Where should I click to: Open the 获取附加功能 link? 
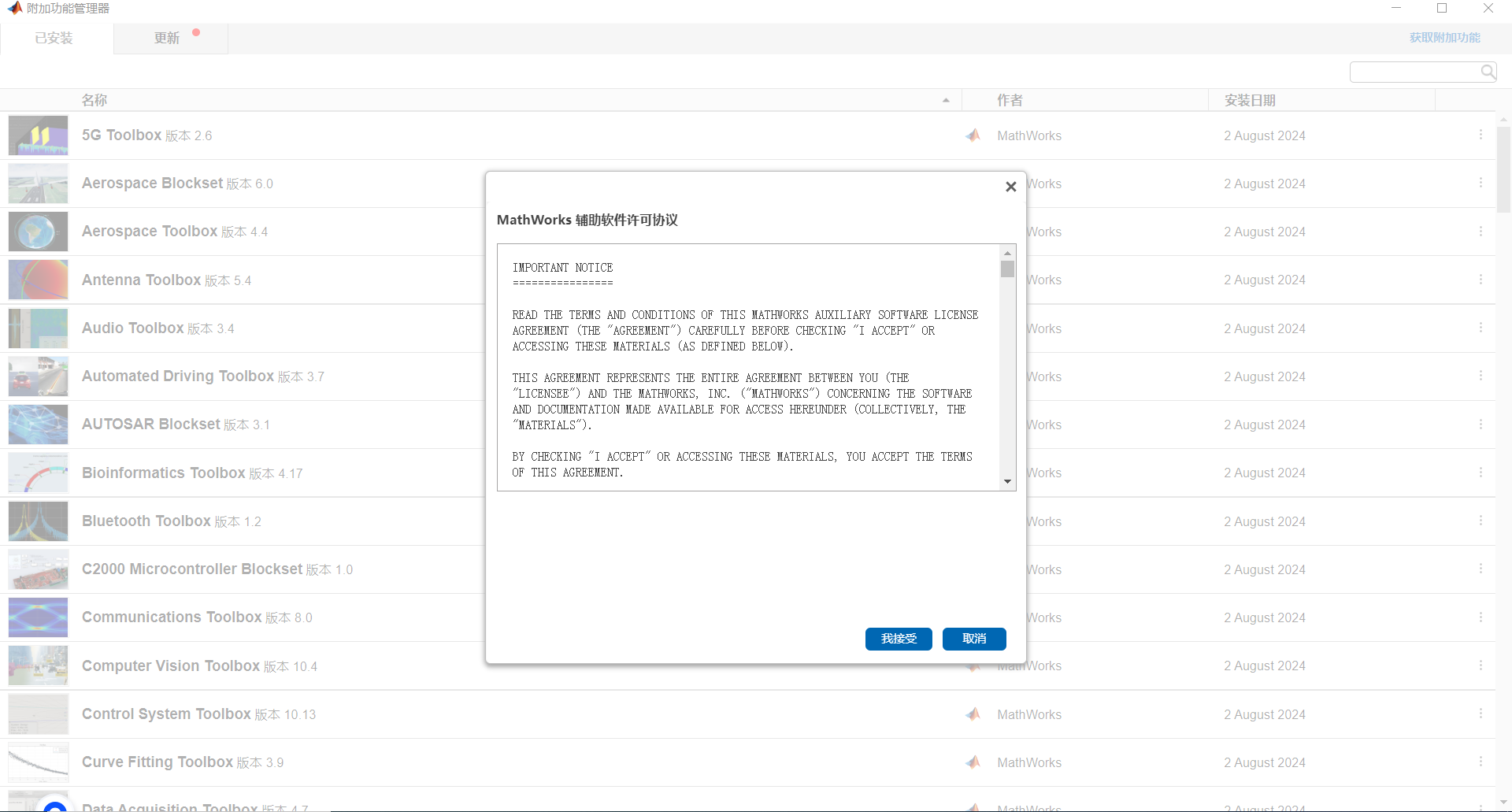point(1444,38)
